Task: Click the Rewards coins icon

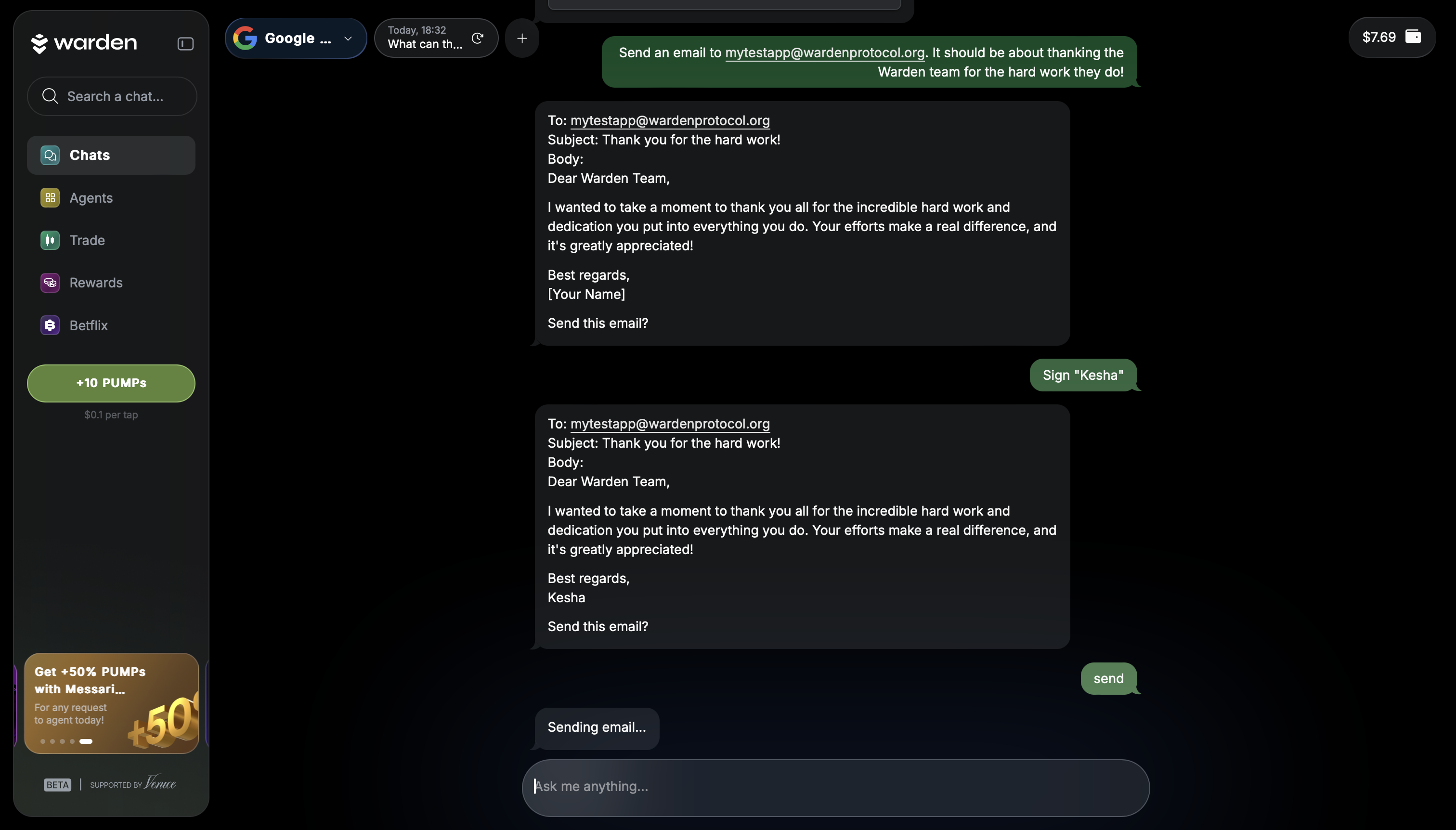Action: click(x=50, y=283)
